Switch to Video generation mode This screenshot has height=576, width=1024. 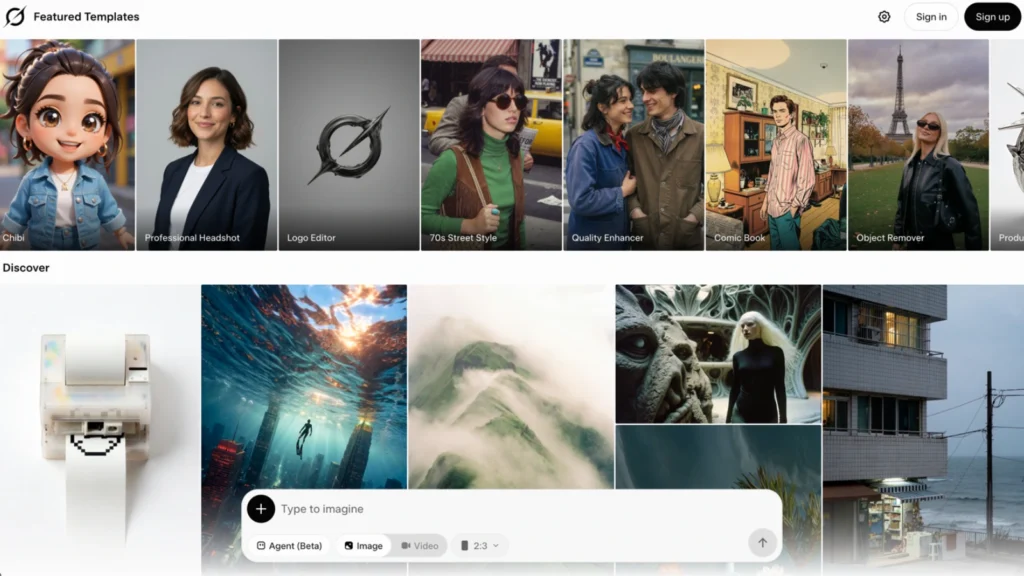420,546
